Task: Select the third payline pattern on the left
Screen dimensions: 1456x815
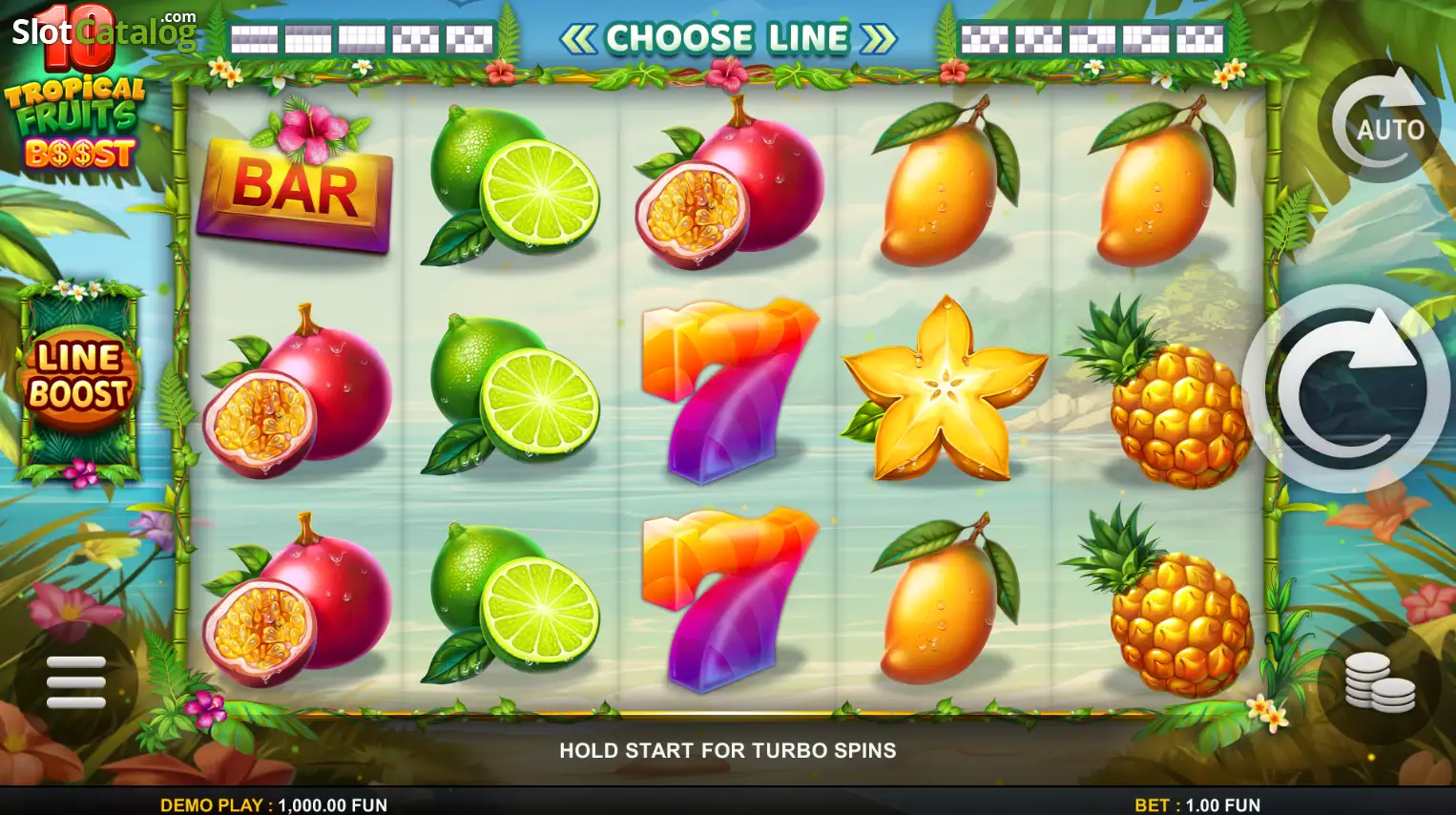Action: pyautogui.click(x=363, y=39)
